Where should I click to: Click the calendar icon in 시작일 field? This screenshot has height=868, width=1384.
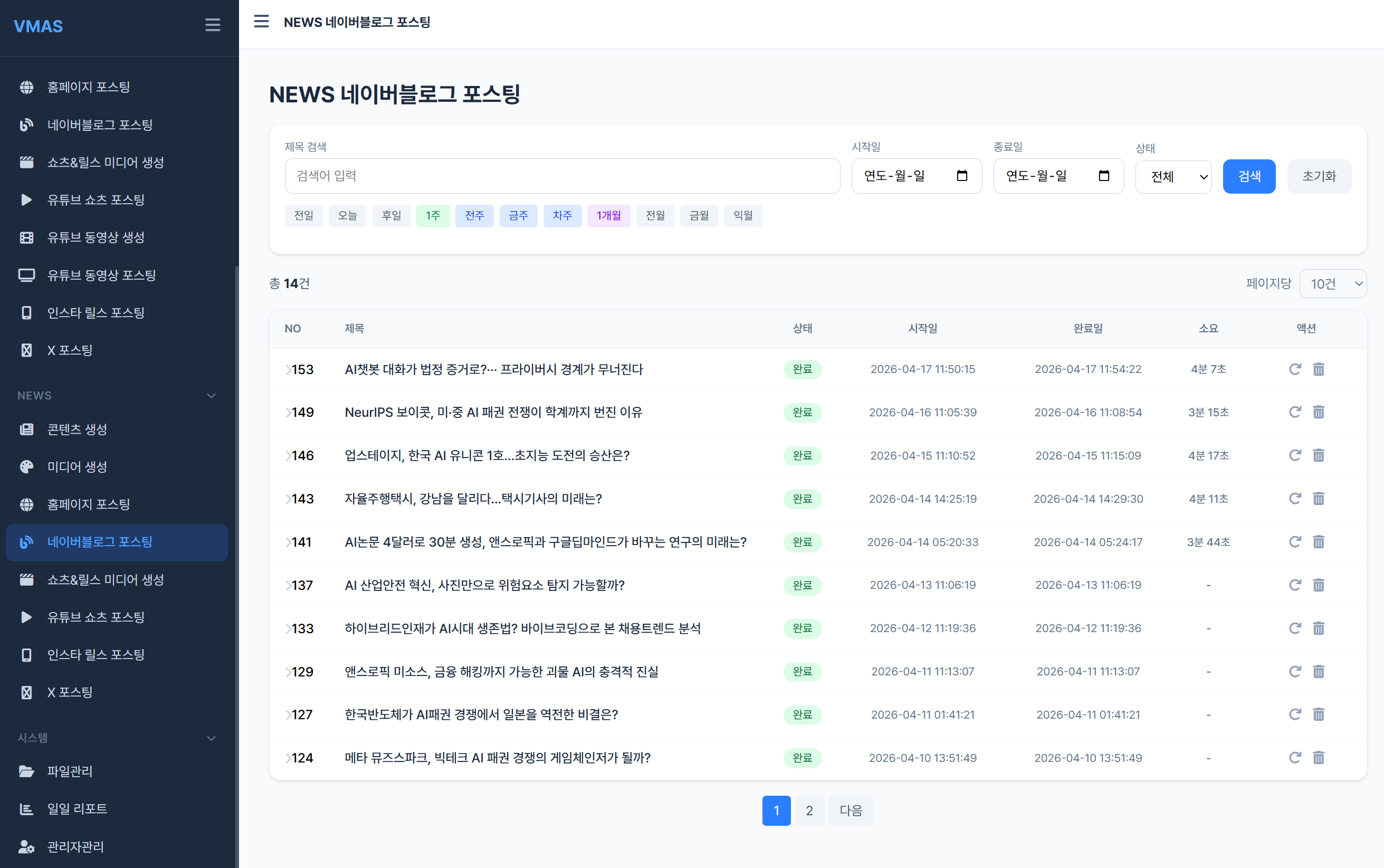click(962, 176)
